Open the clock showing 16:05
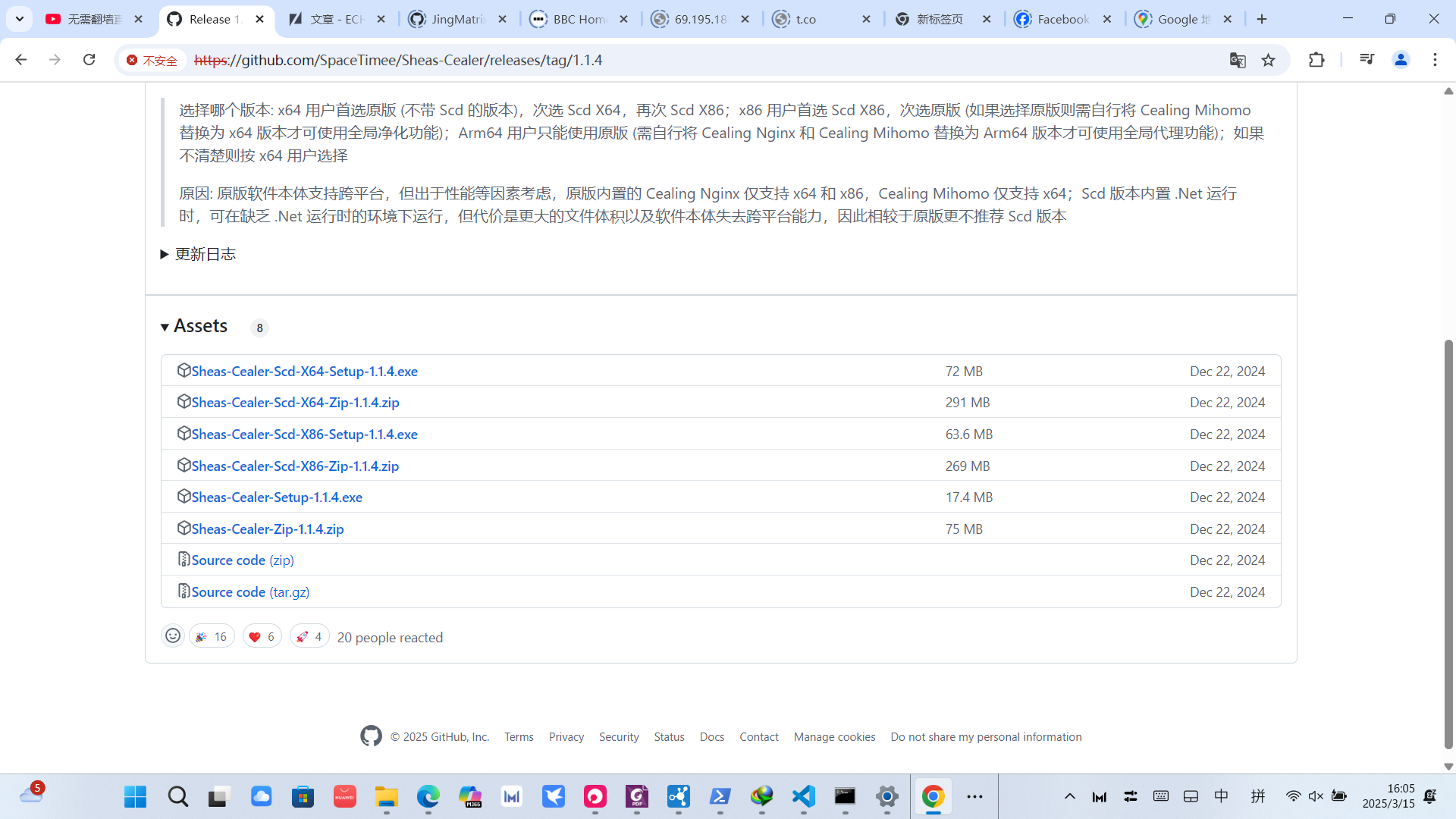Image resolution: width=1456 pixels, height=819 pixels. (1388, 796)
